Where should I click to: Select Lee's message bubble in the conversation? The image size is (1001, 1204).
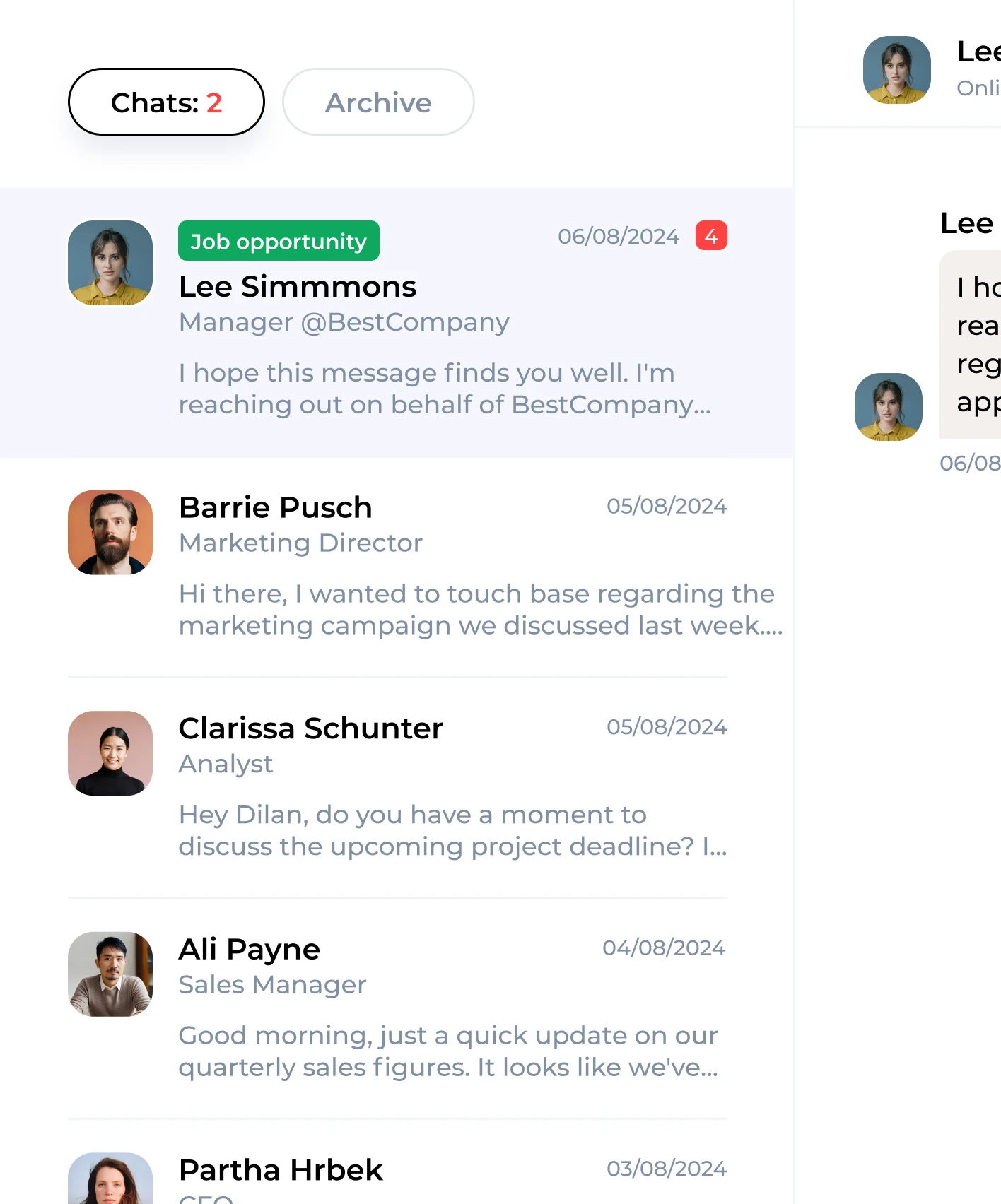pyautogui.click(x=979, y=346)
